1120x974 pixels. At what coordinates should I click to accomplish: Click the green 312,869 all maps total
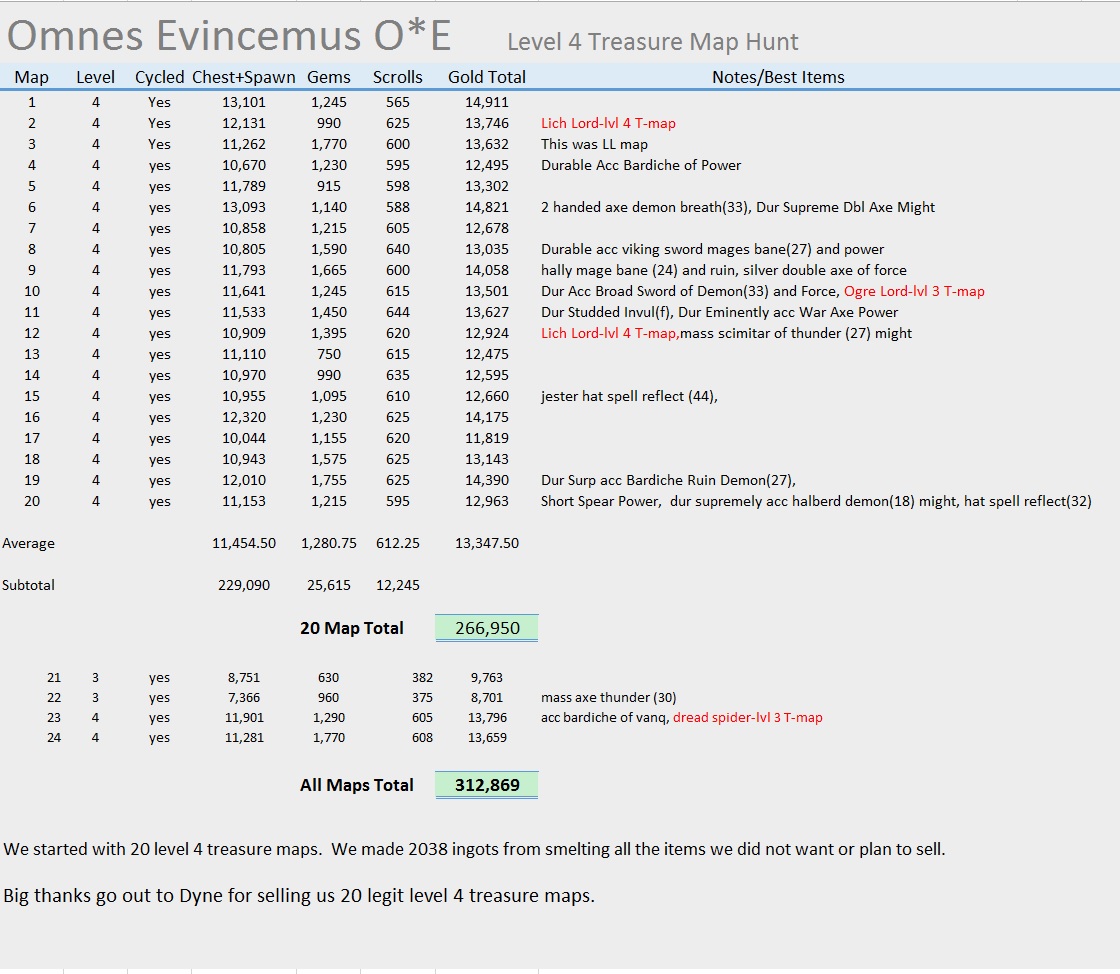[486, 785]
